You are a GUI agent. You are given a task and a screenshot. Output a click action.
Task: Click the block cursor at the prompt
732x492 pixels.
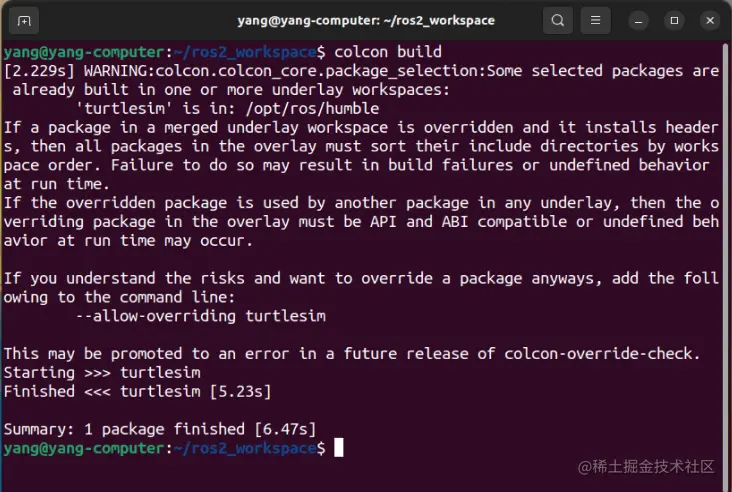tap(338, 448)
